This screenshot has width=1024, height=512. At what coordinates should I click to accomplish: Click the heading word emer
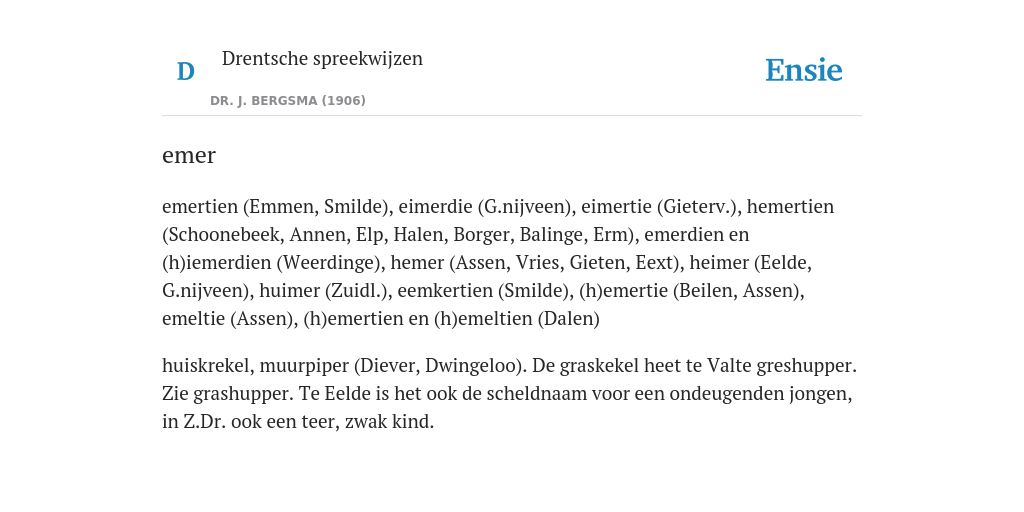pos(189,155)
